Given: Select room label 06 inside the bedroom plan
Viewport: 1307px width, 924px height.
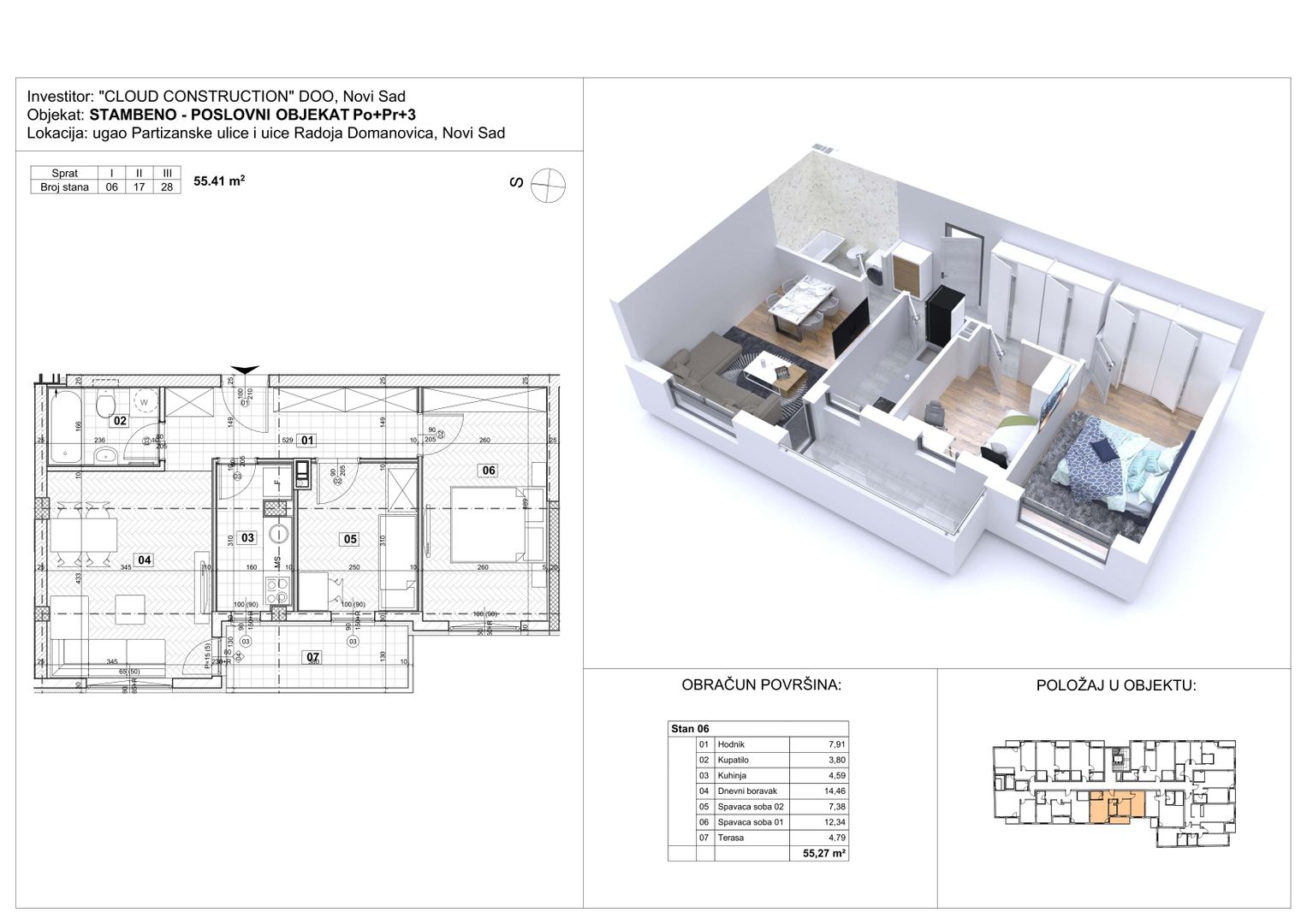Looking at the screenshot, I should point(489,470).
